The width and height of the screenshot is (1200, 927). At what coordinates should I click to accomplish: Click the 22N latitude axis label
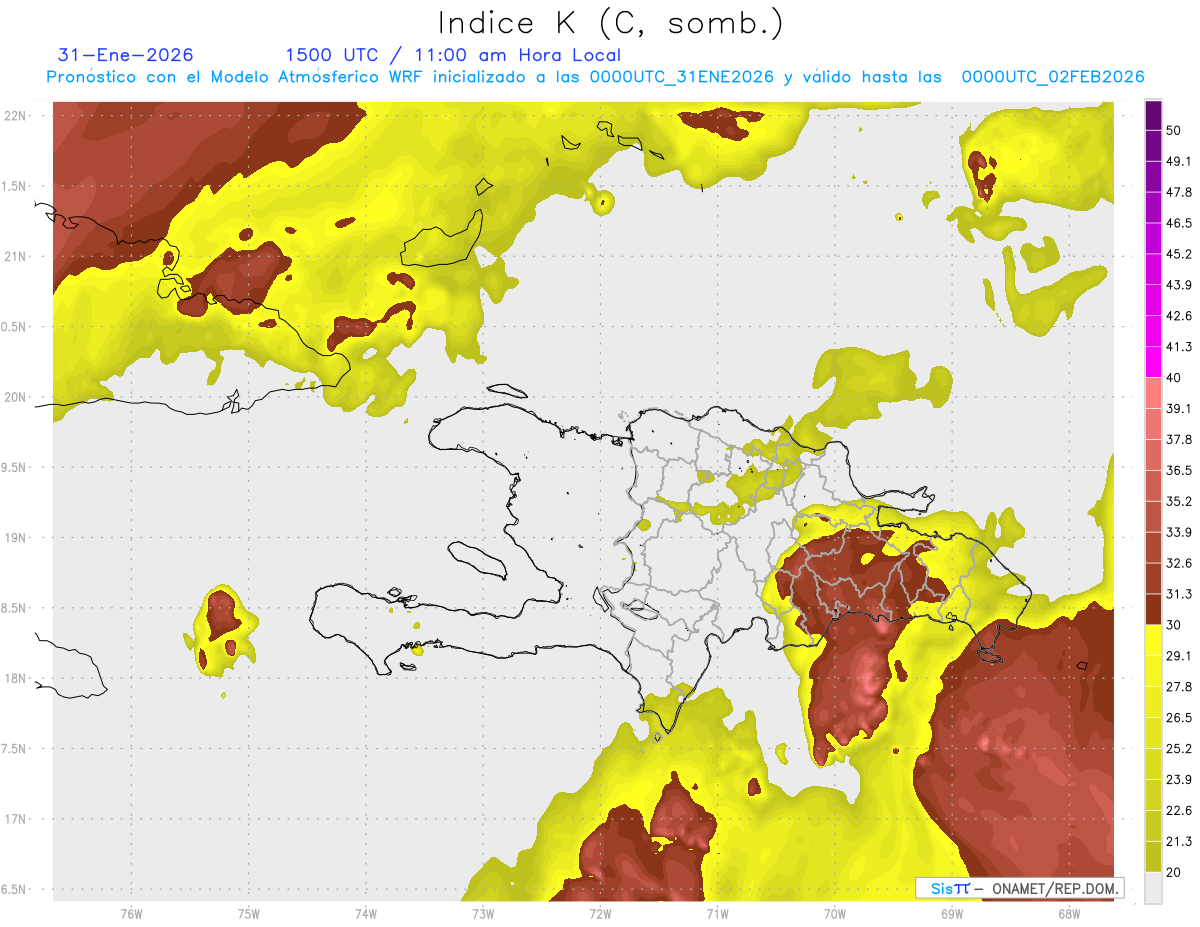16,115
